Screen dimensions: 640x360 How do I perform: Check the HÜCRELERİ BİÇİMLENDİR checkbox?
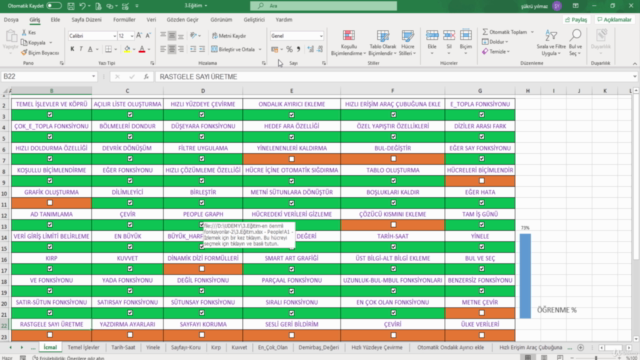482,181
